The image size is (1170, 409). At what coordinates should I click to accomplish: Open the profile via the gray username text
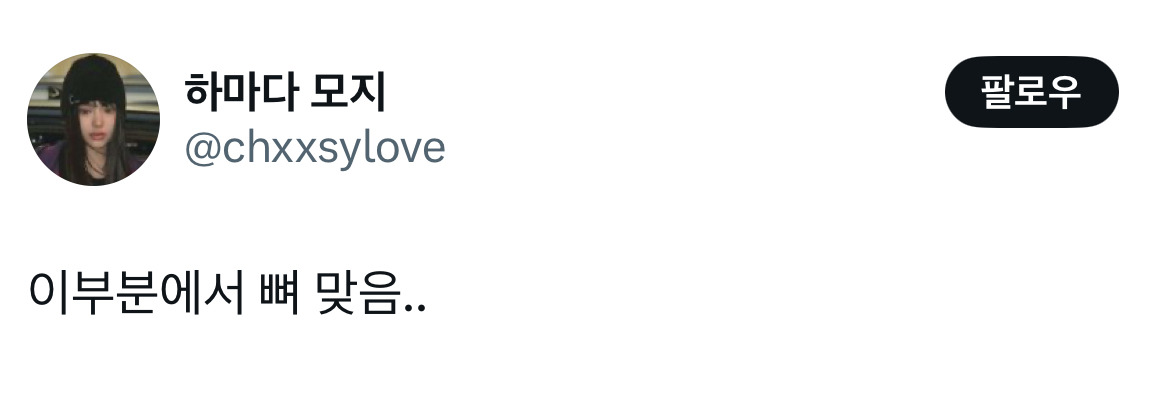315,148
